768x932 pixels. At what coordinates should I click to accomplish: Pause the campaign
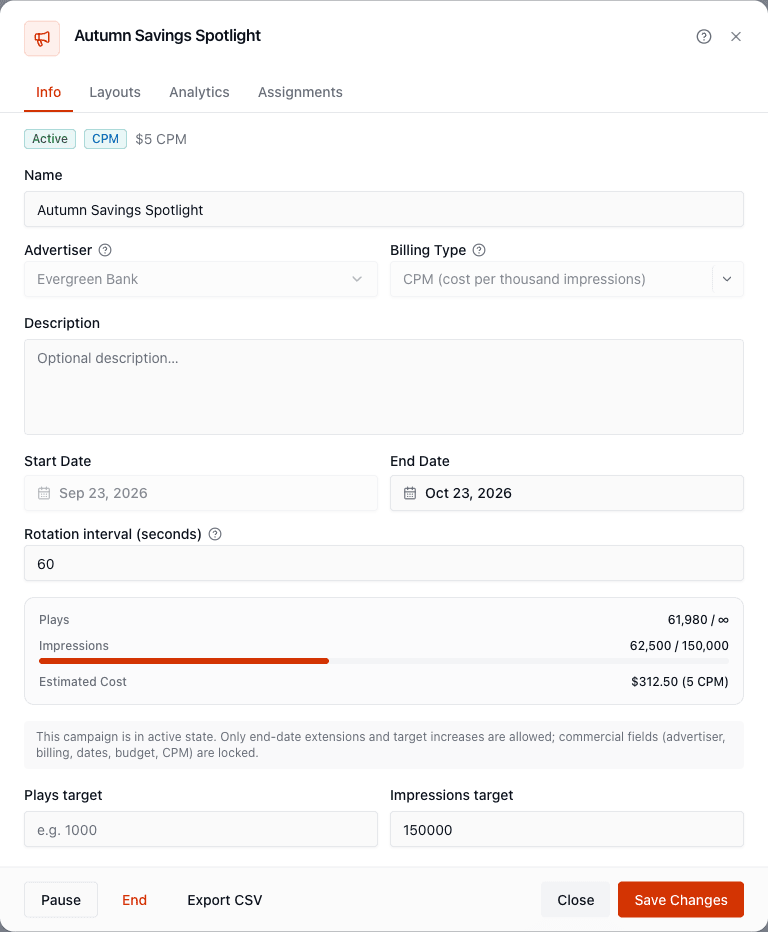click(x=61, y=900)
